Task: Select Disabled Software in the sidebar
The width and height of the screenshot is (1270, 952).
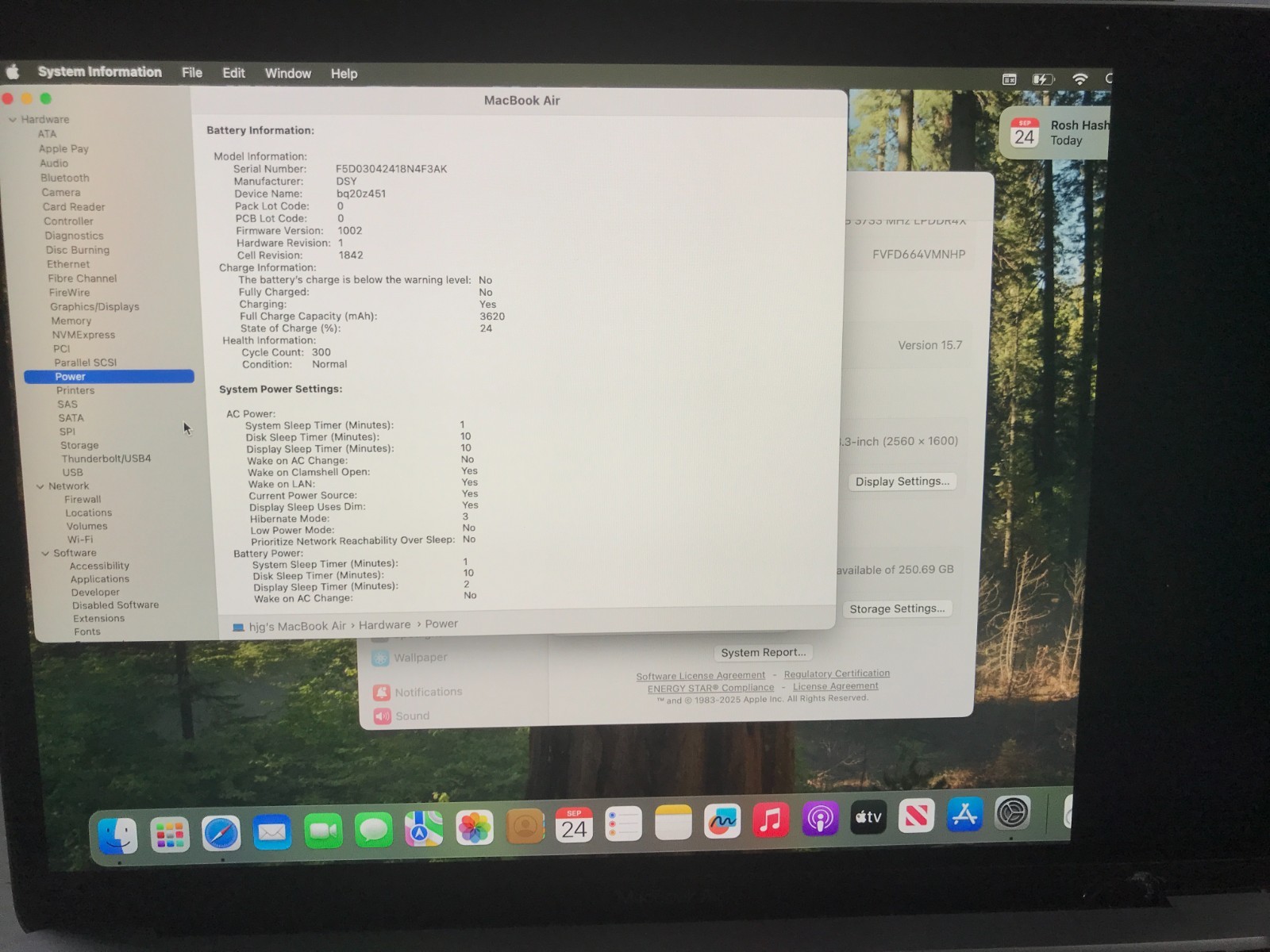Action: [115, 605]
